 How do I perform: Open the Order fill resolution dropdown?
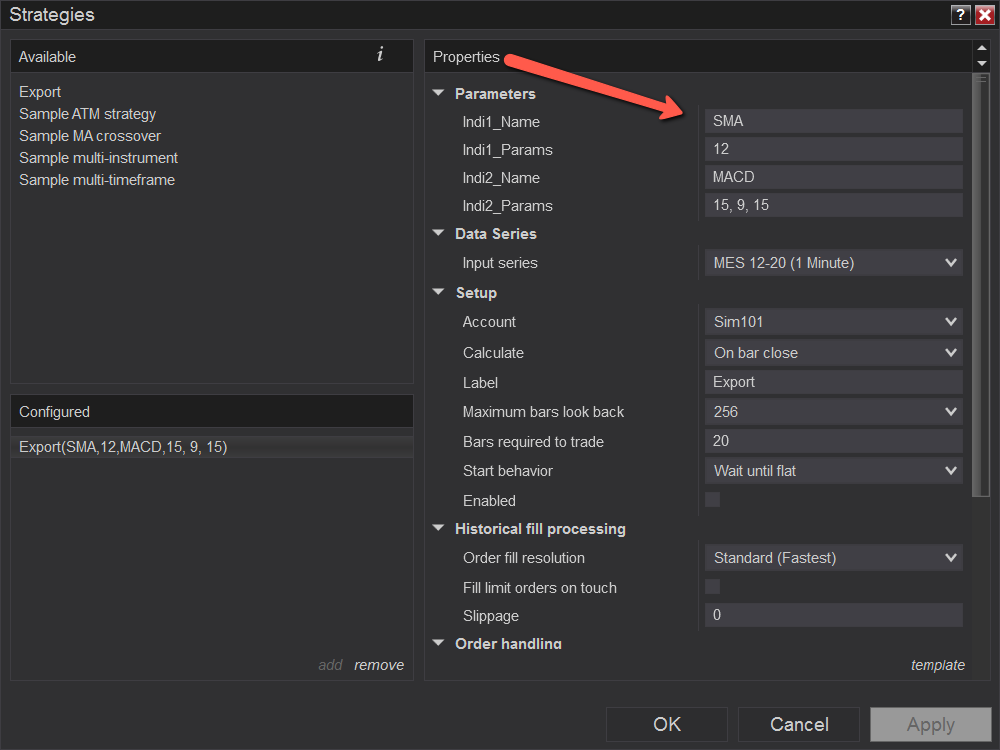coord(834,558)
